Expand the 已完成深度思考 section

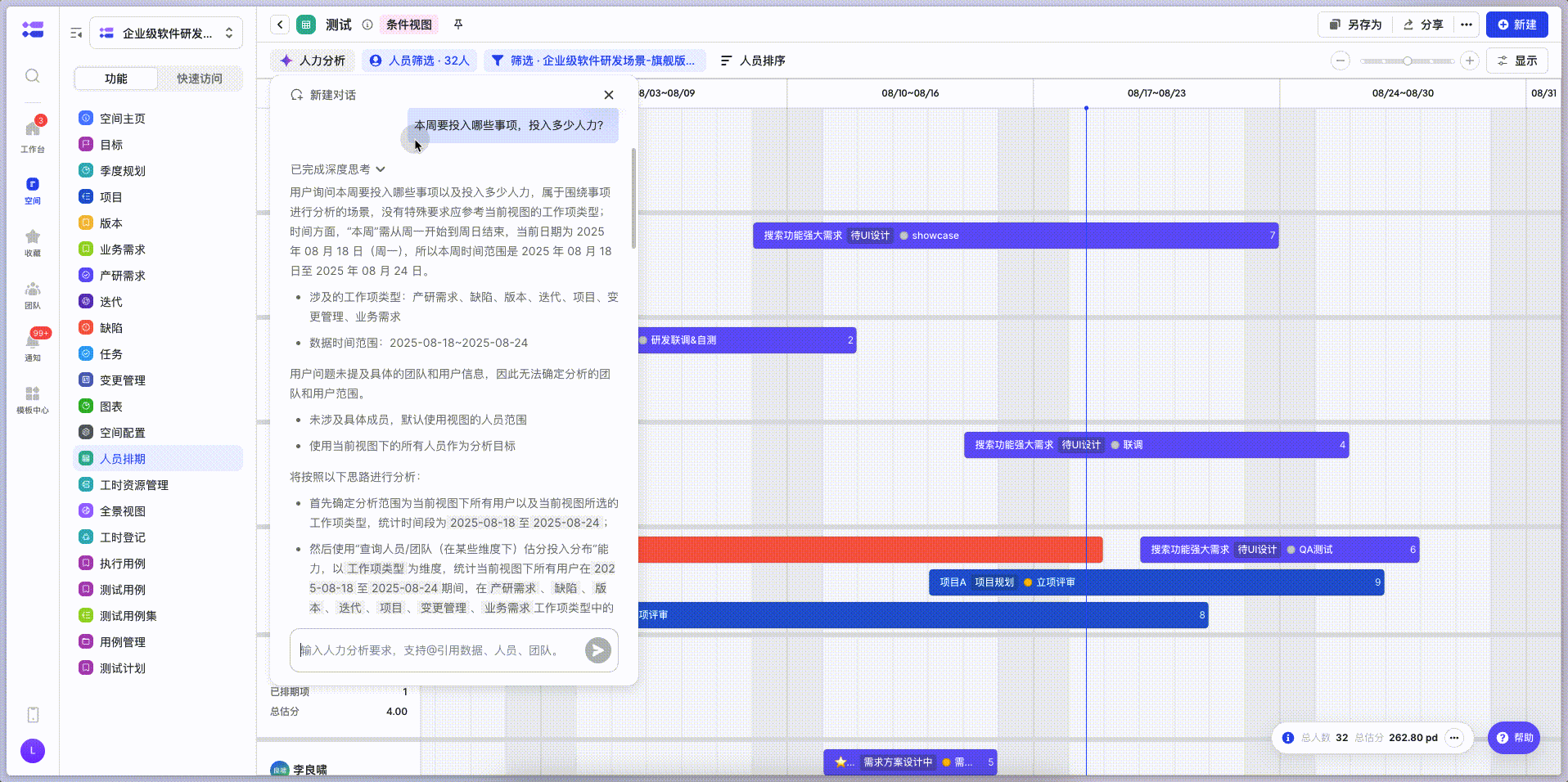[x=338, y=169]
